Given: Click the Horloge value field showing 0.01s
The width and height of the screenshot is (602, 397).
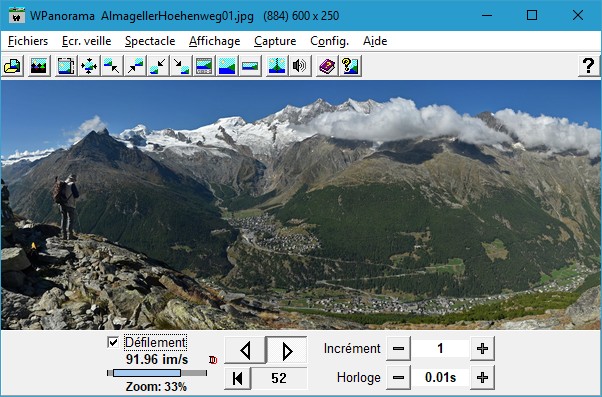Looking at the screenshot, I should click(440, 378).
